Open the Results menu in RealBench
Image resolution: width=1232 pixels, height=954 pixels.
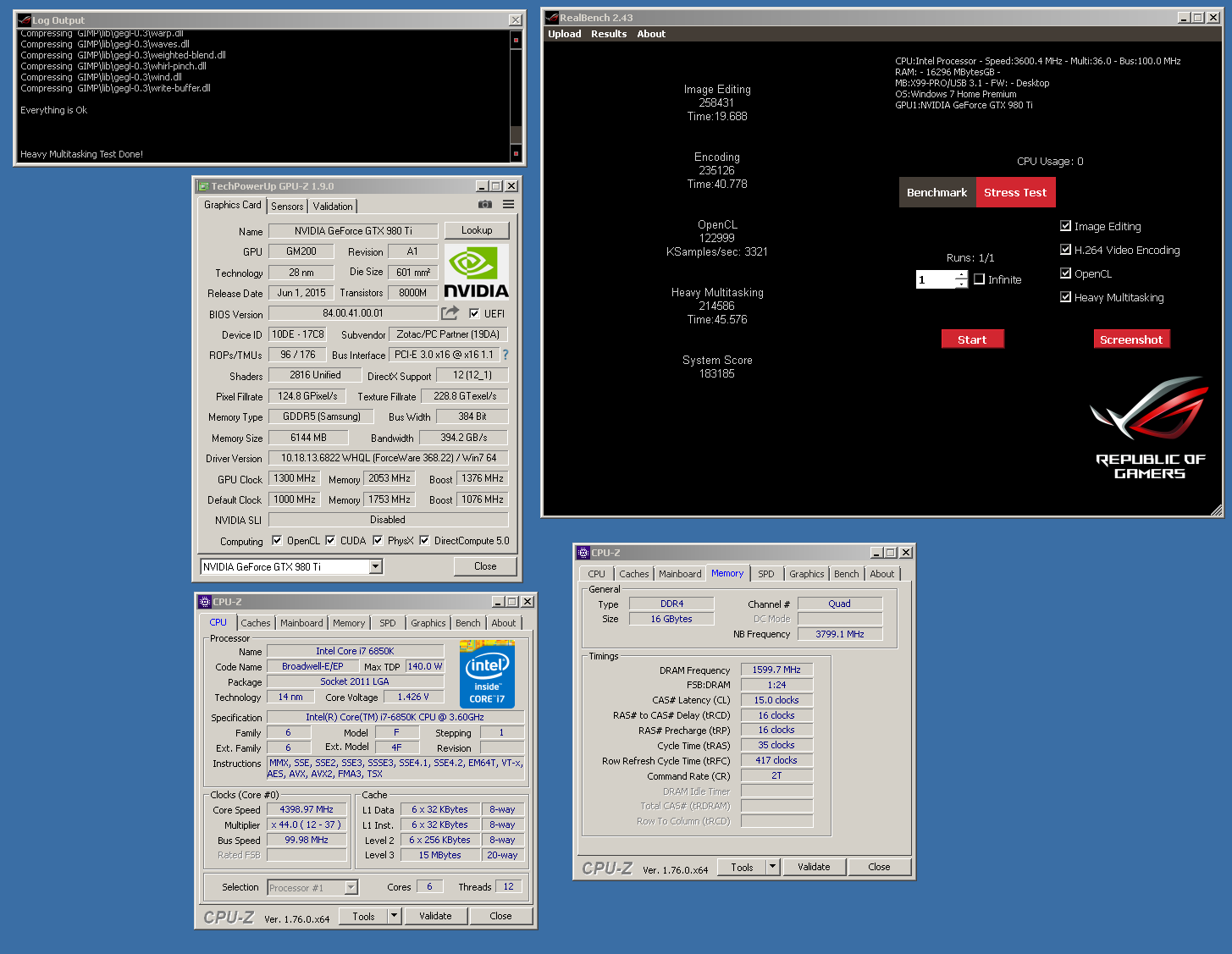click(x=609, y=34)
